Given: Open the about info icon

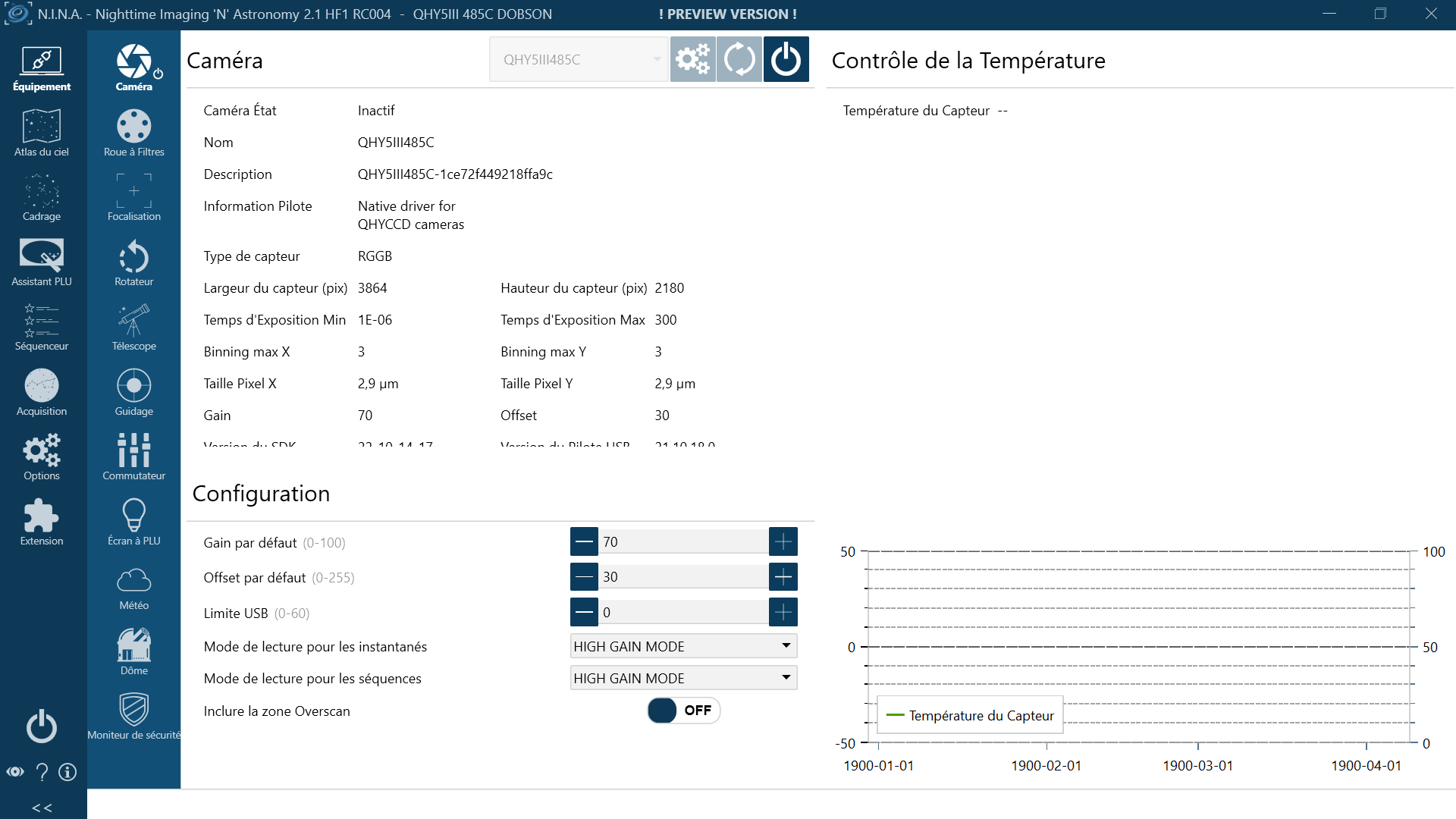Looking at the screenshot, I should click(x=67, y=772).
